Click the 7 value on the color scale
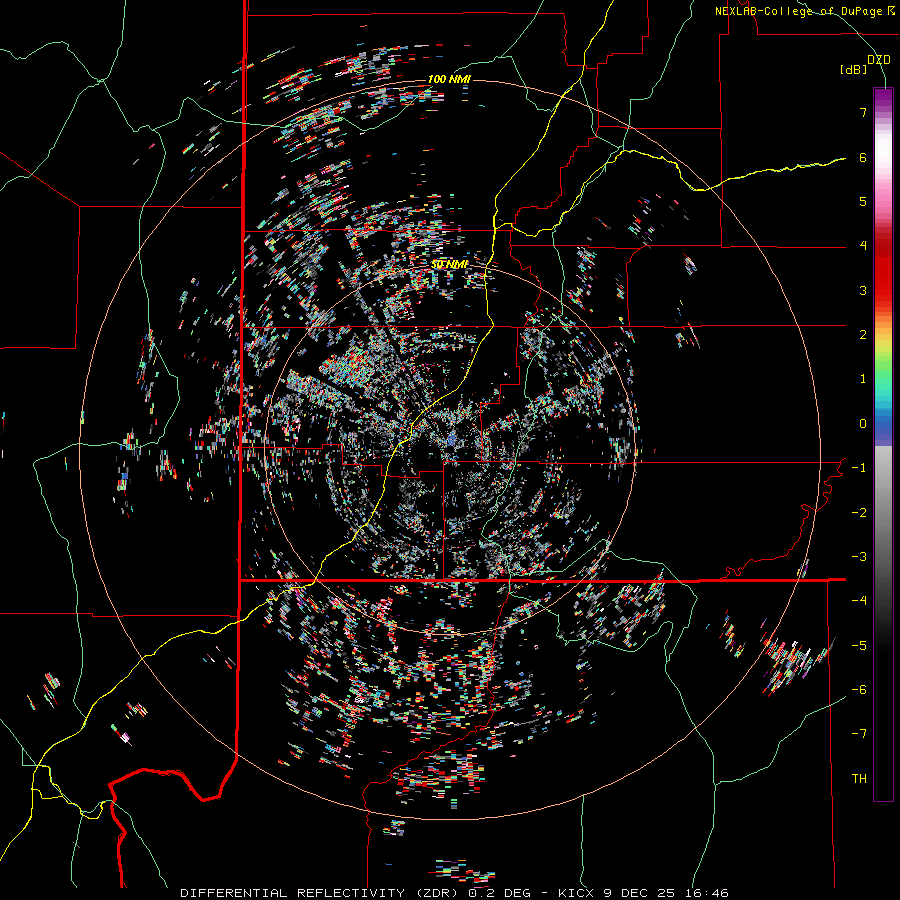This screenshot has width=900, height=900. point(863,112)
